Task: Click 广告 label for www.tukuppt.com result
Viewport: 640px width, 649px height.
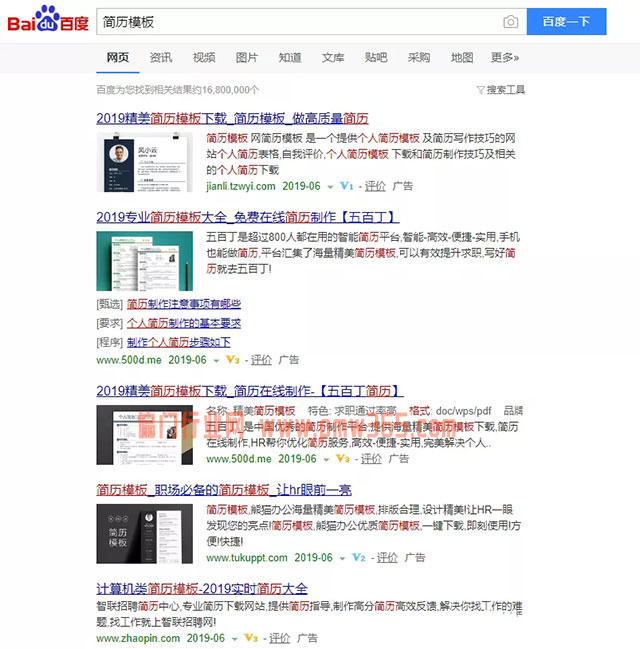Action: 415,557
